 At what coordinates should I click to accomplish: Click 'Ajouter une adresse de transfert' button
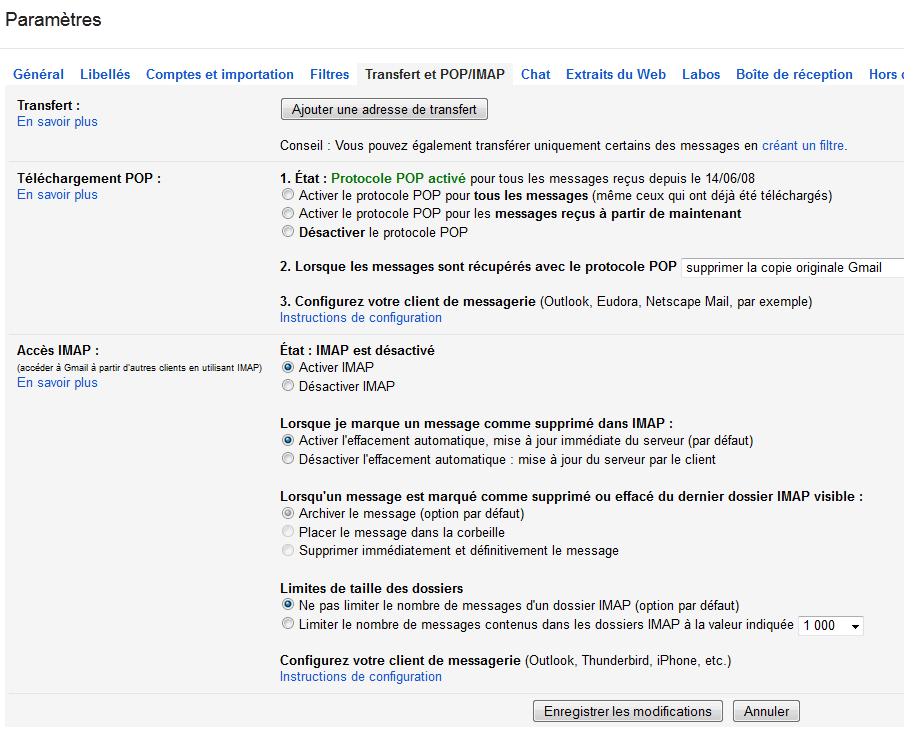coord(384,109)
